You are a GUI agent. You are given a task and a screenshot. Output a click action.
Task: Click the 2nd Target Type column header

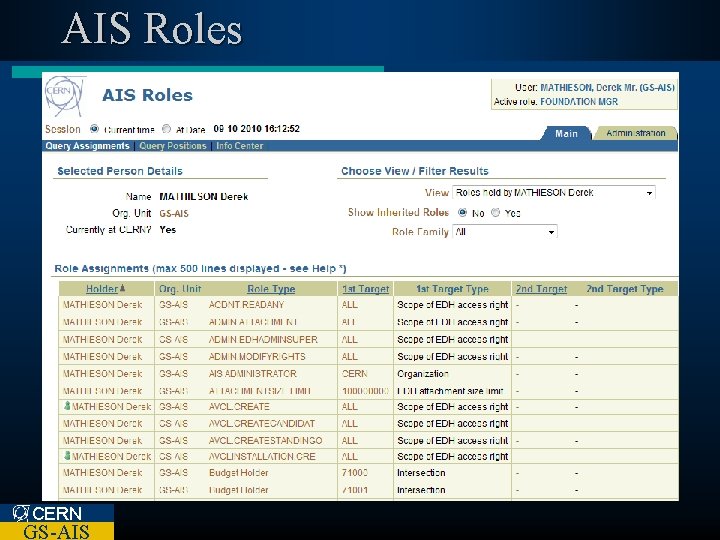625,289
